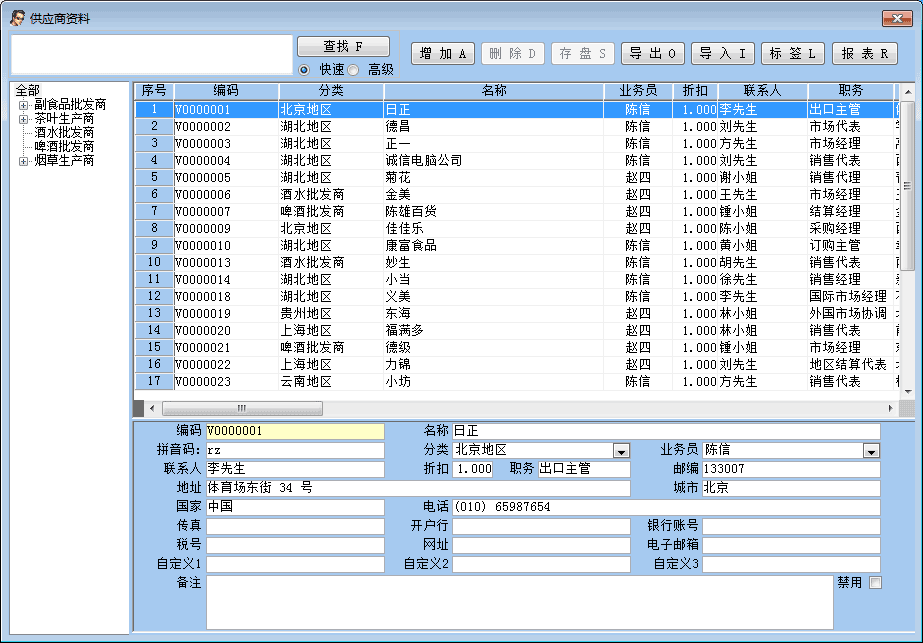Viewport: 923px width, 643px height.
Task: Click the search text input box
Action: [151, 55]
